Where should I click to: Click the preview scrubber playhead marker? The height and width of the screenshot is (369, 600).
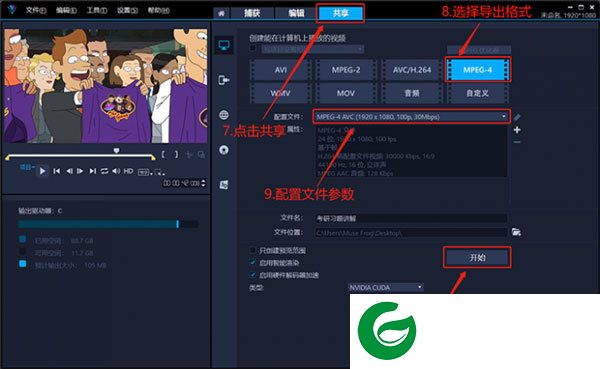[116, 150]
